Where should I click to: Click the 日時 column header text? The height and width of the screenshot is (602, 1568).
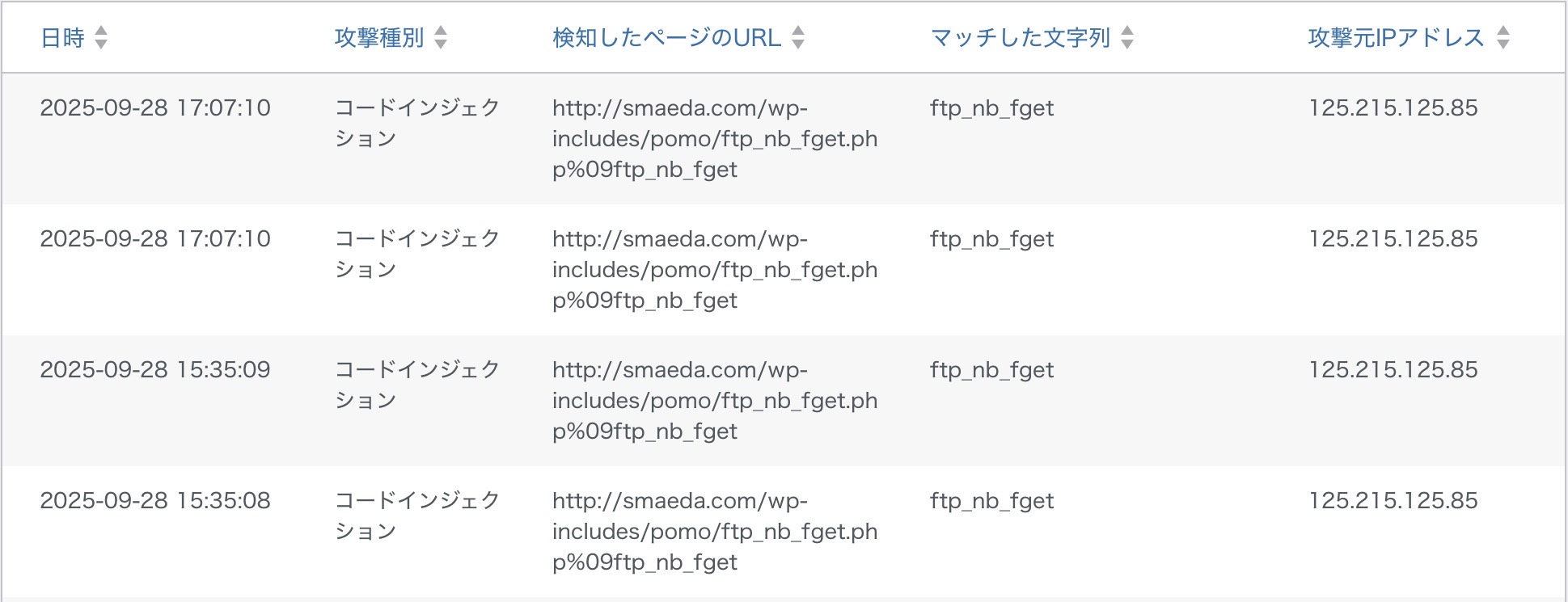point(63,38)
